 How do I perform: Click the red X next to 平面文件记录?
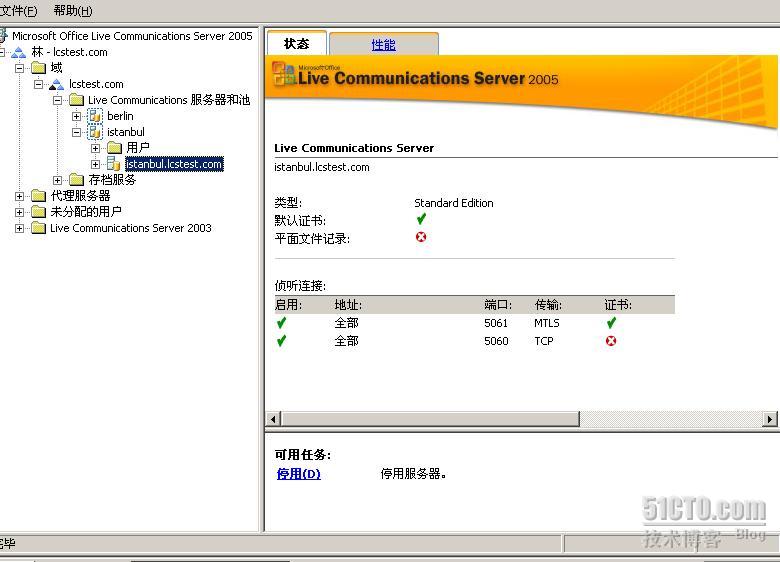pos(421,237)
